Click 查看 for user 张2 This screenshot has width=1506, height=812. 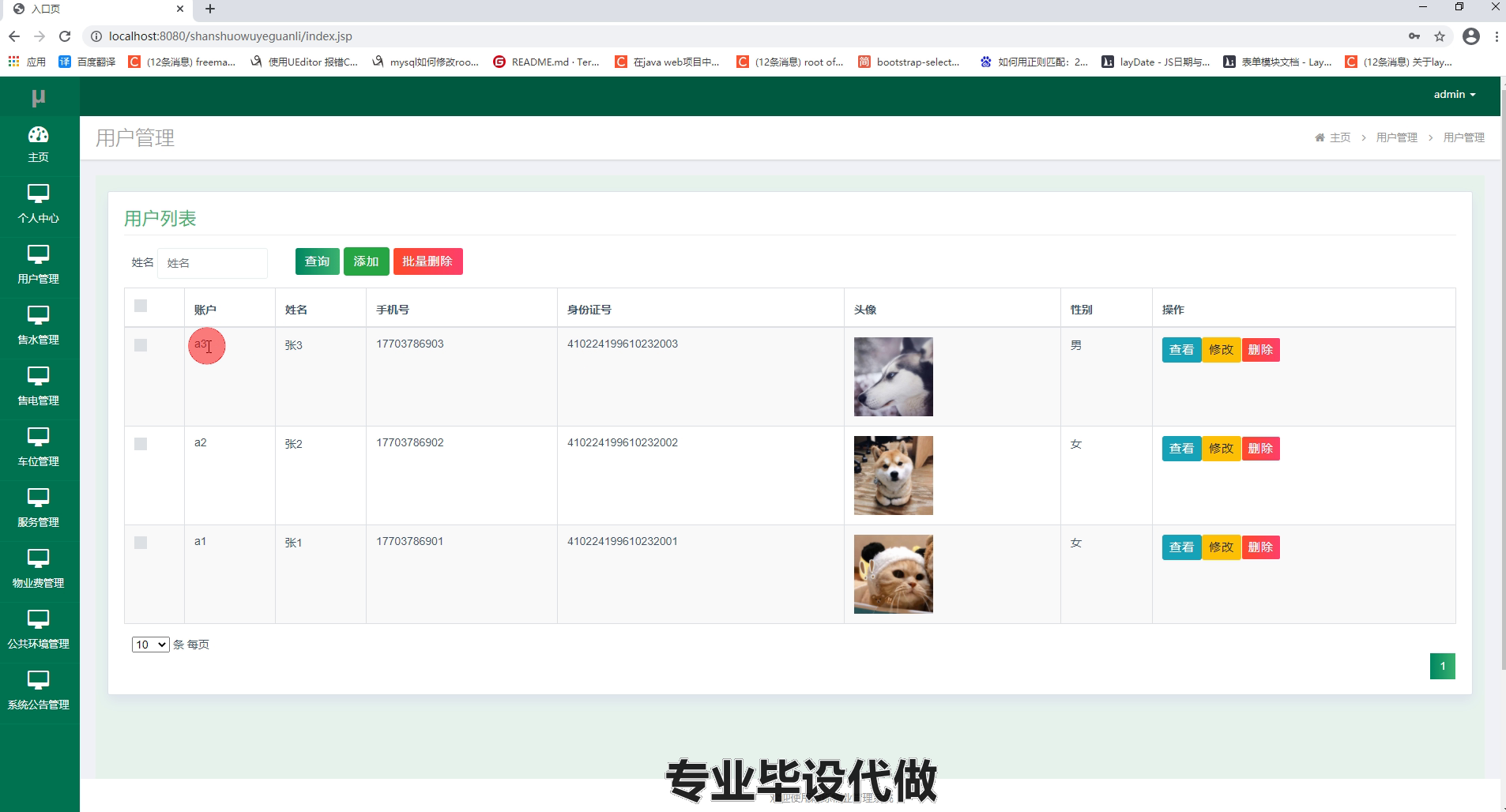pos(1181,449)
